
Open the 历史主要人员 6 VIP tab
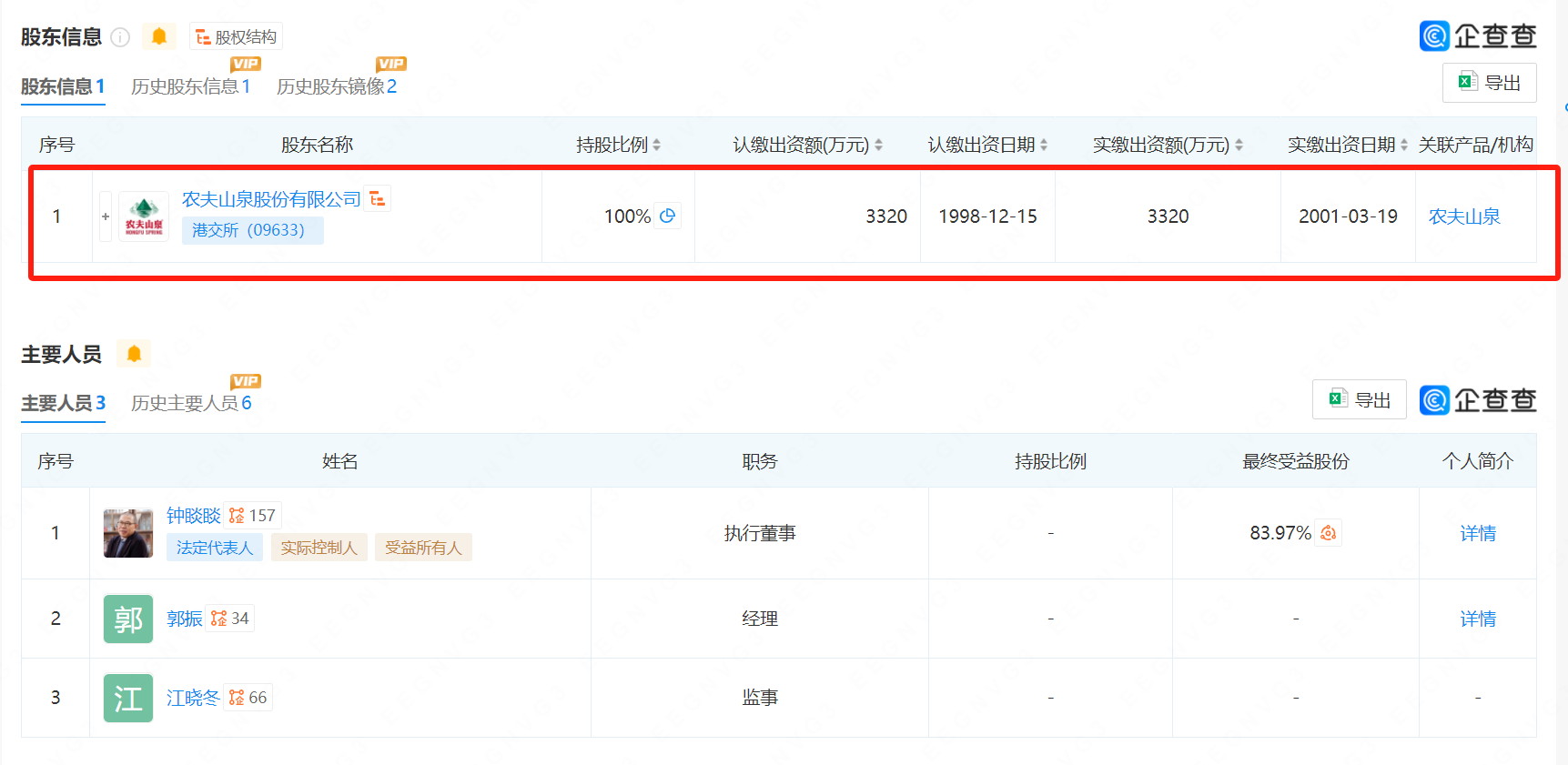coord(191,403)
